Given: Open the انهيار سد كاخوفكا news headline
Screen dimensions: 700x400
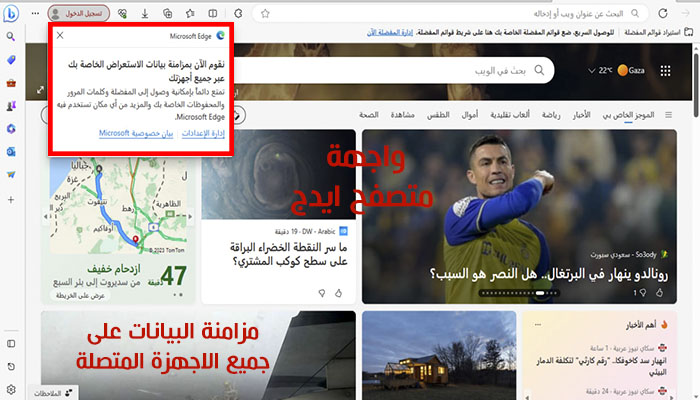Looking at the screenshot, I should pos(601,366).
